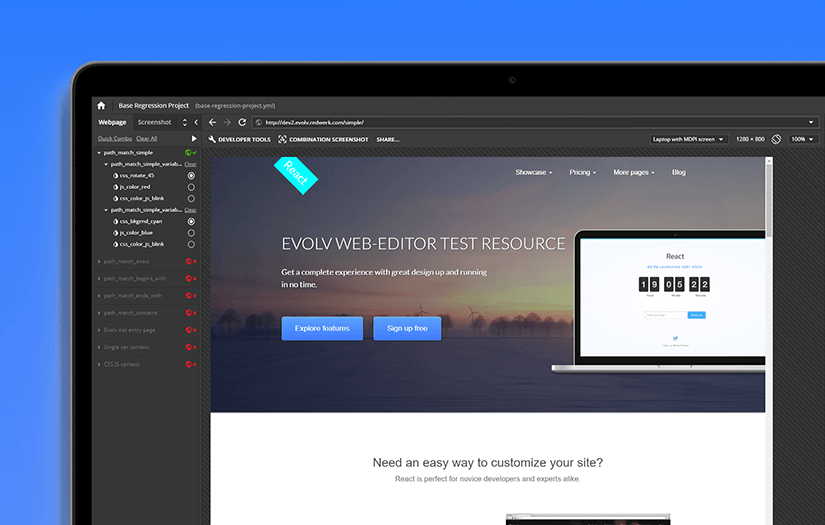Run combinations with the play icon

tap(194, 138)
